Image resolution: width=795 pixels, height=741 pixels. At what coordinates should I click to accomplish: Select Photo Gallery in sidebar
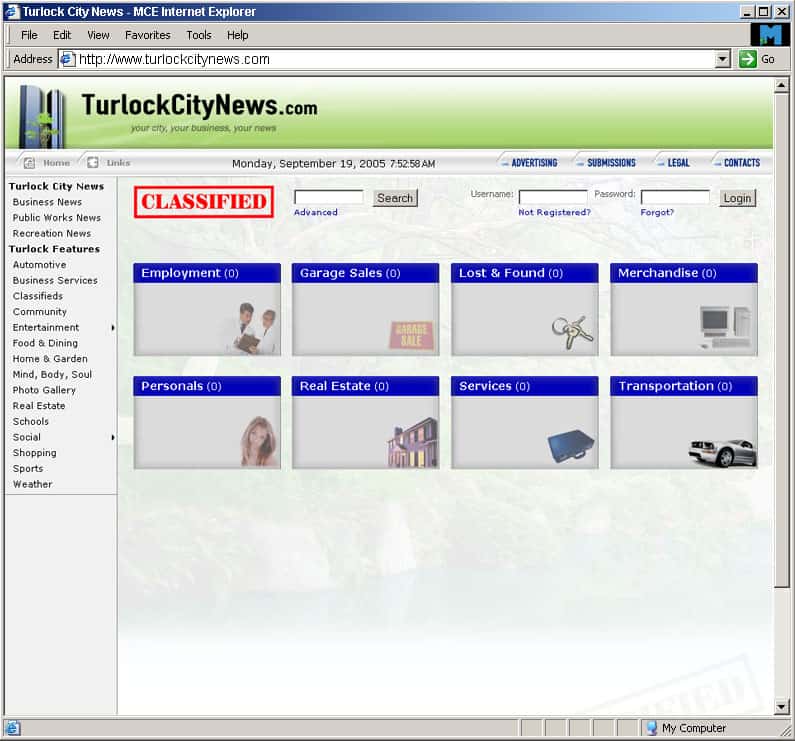[44, 391]
